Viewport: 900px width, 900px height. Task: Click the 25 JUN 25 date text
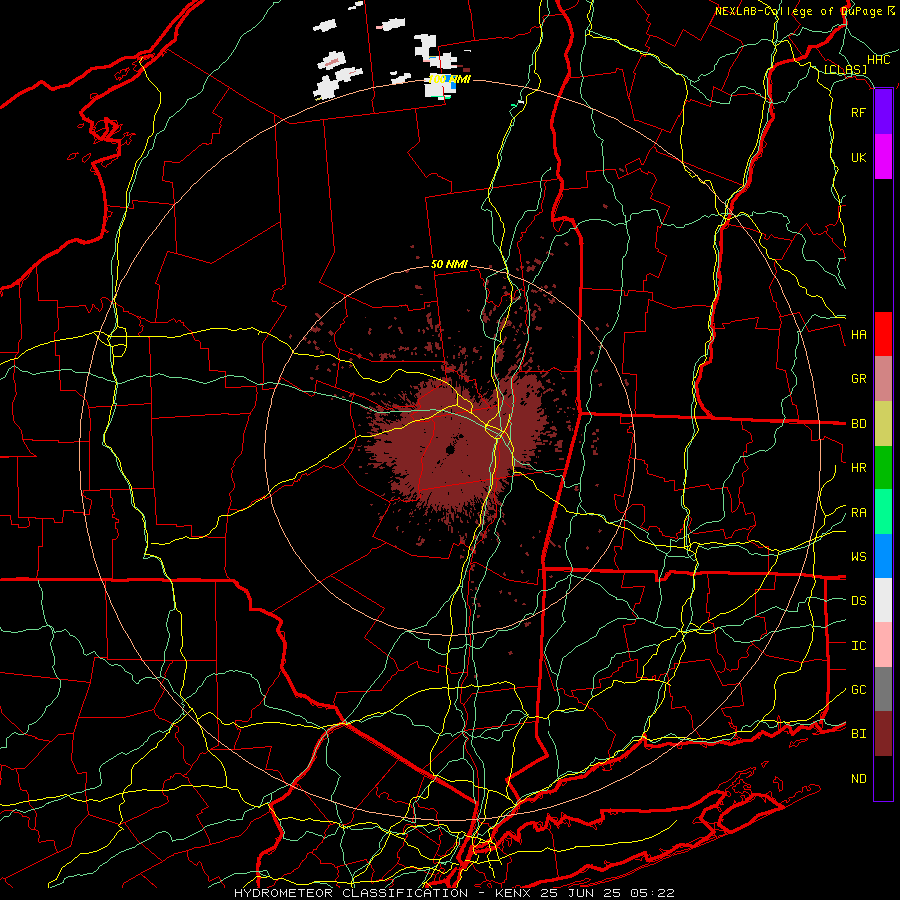[x=580, y=893]
